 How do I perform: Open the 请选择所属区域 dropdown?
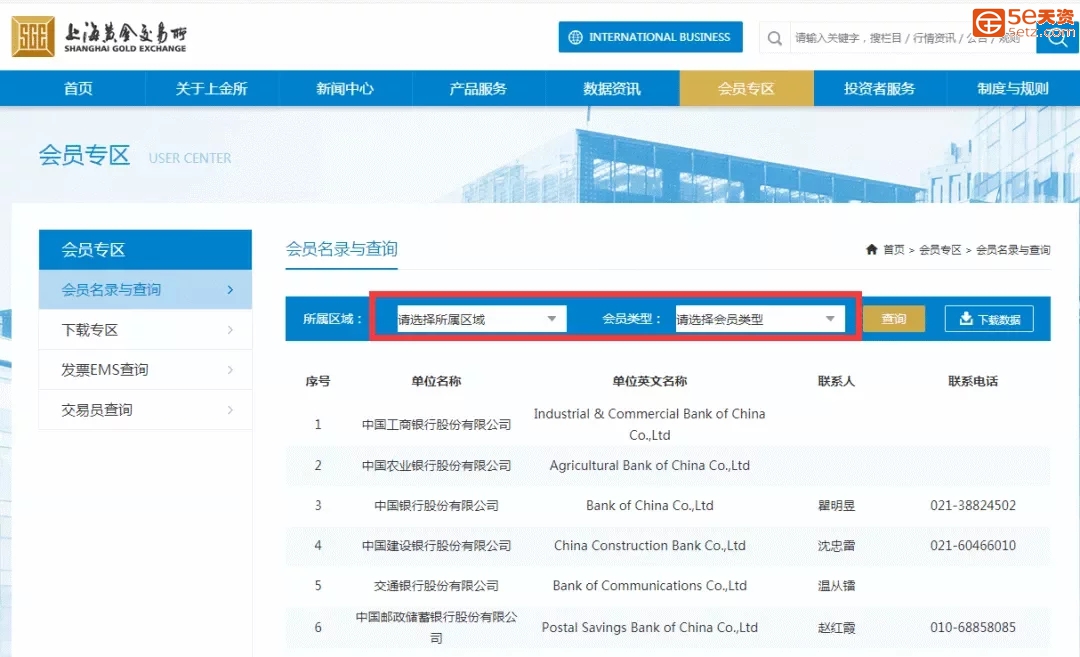[481, 319]
